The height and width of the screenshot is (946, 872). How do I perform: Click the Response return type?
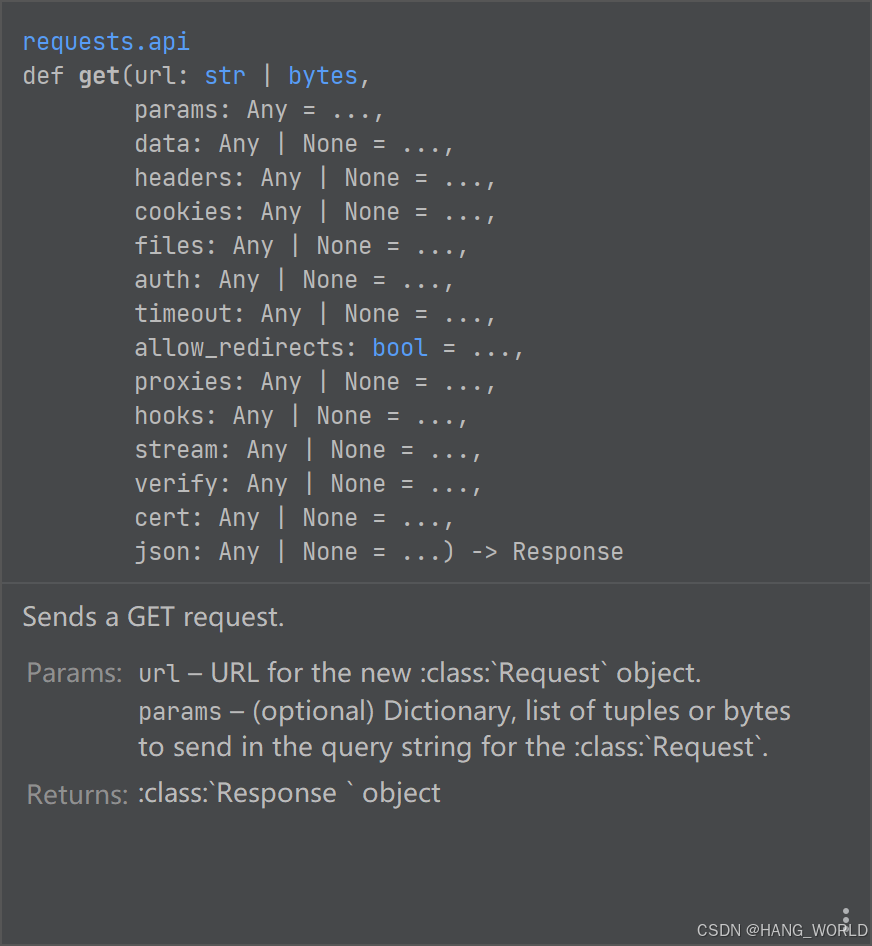tap(567, 552)
